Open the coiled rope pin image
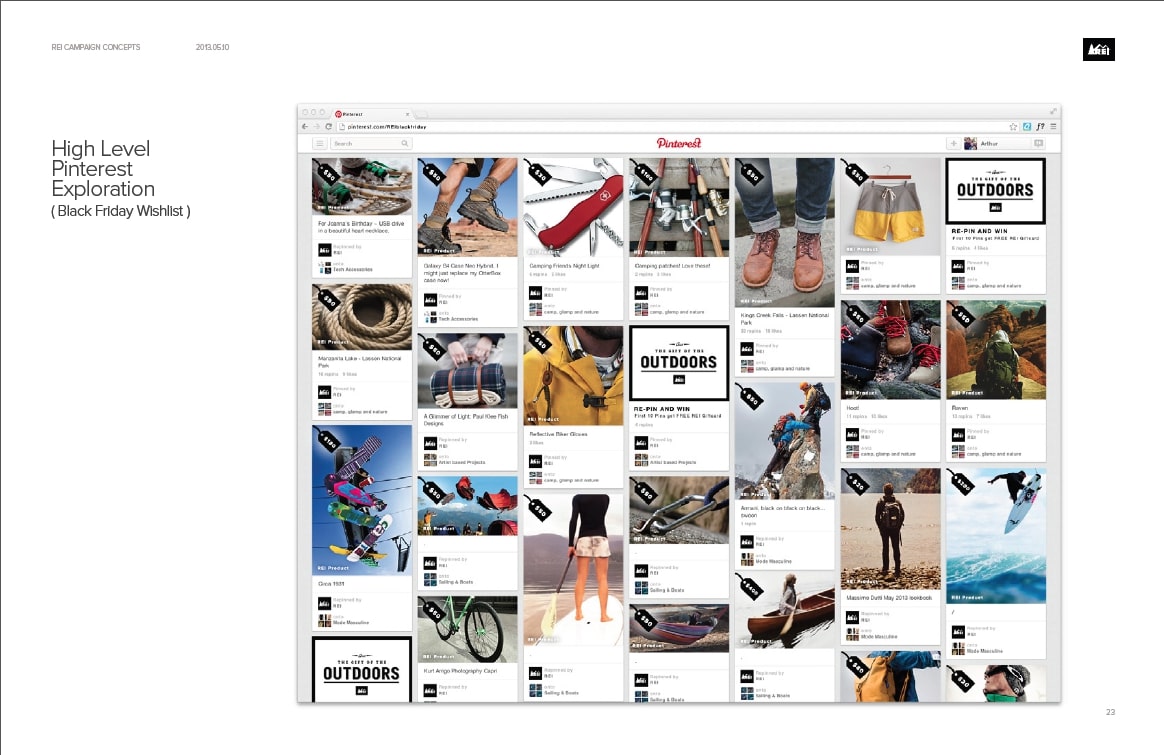Image resolution: width=1164 pixels, height=755 pixels. [362, 316]
